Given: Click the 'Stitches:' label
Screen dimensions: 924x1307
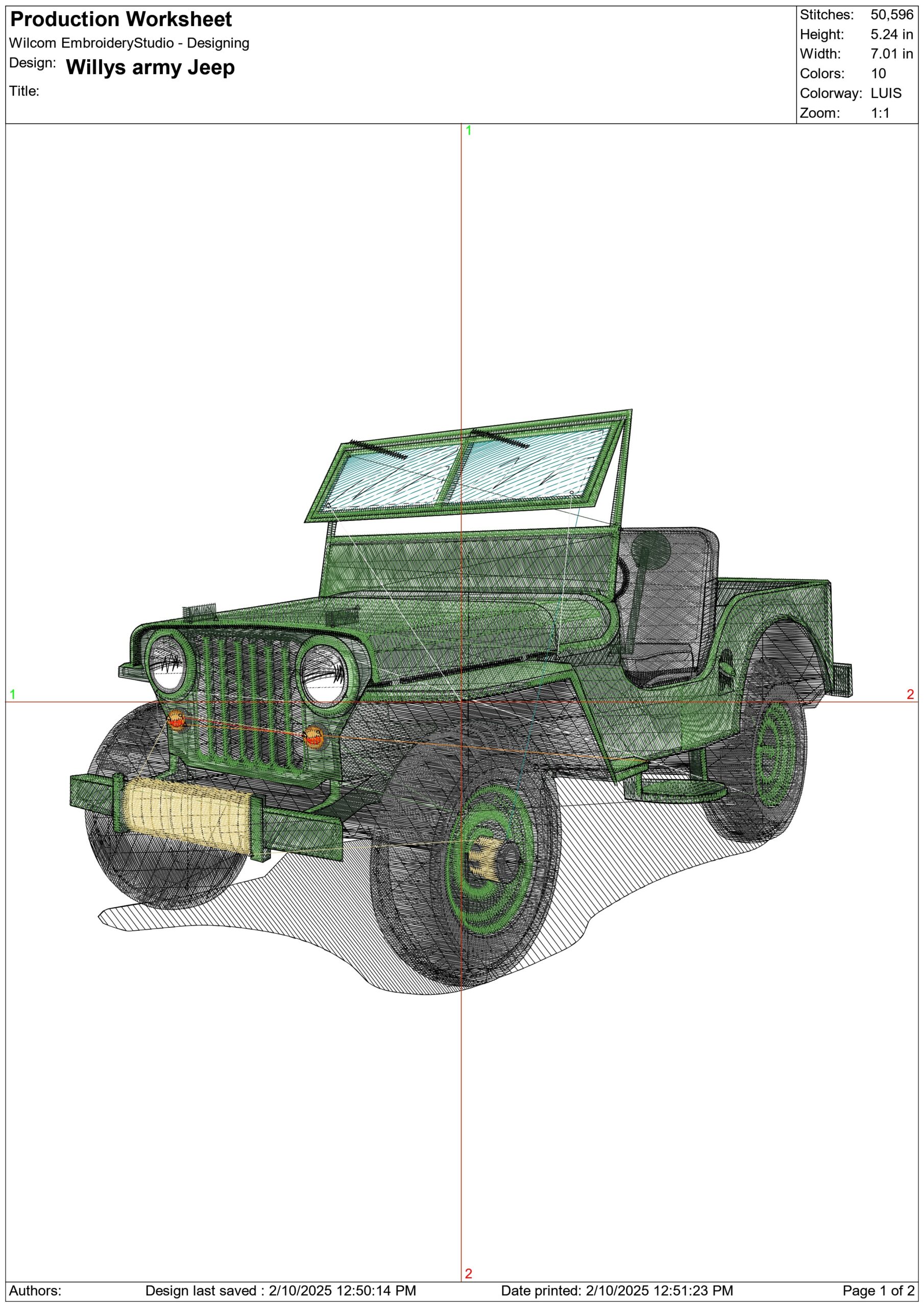Looking at the screenshot, I should [x=826, y=15].
